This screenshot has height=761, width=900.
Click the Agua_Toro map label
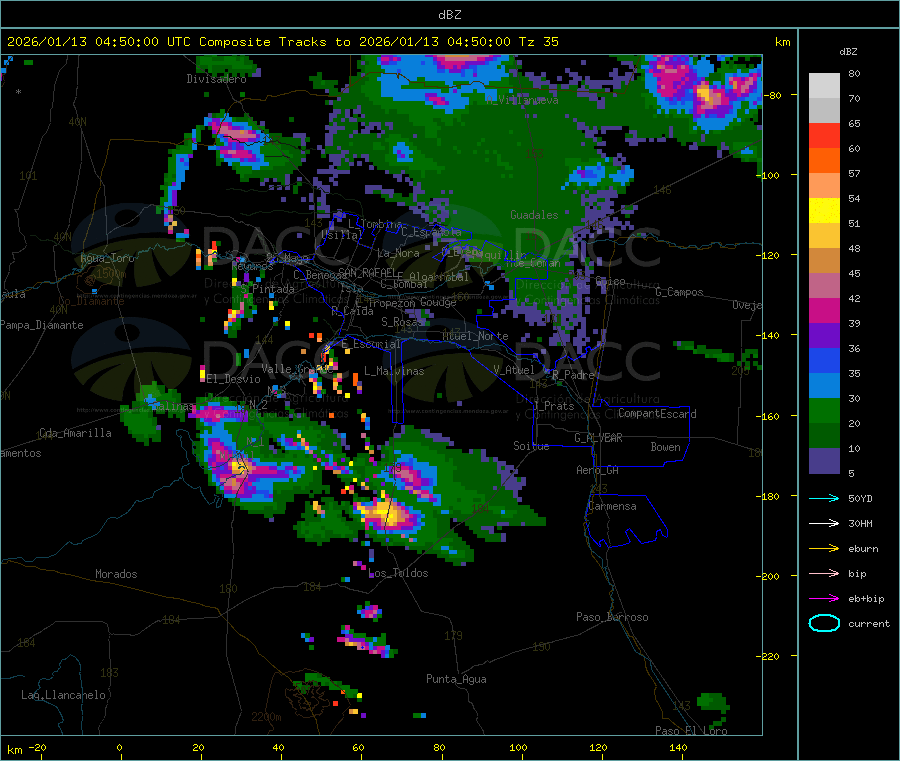(x=107, y=258)
